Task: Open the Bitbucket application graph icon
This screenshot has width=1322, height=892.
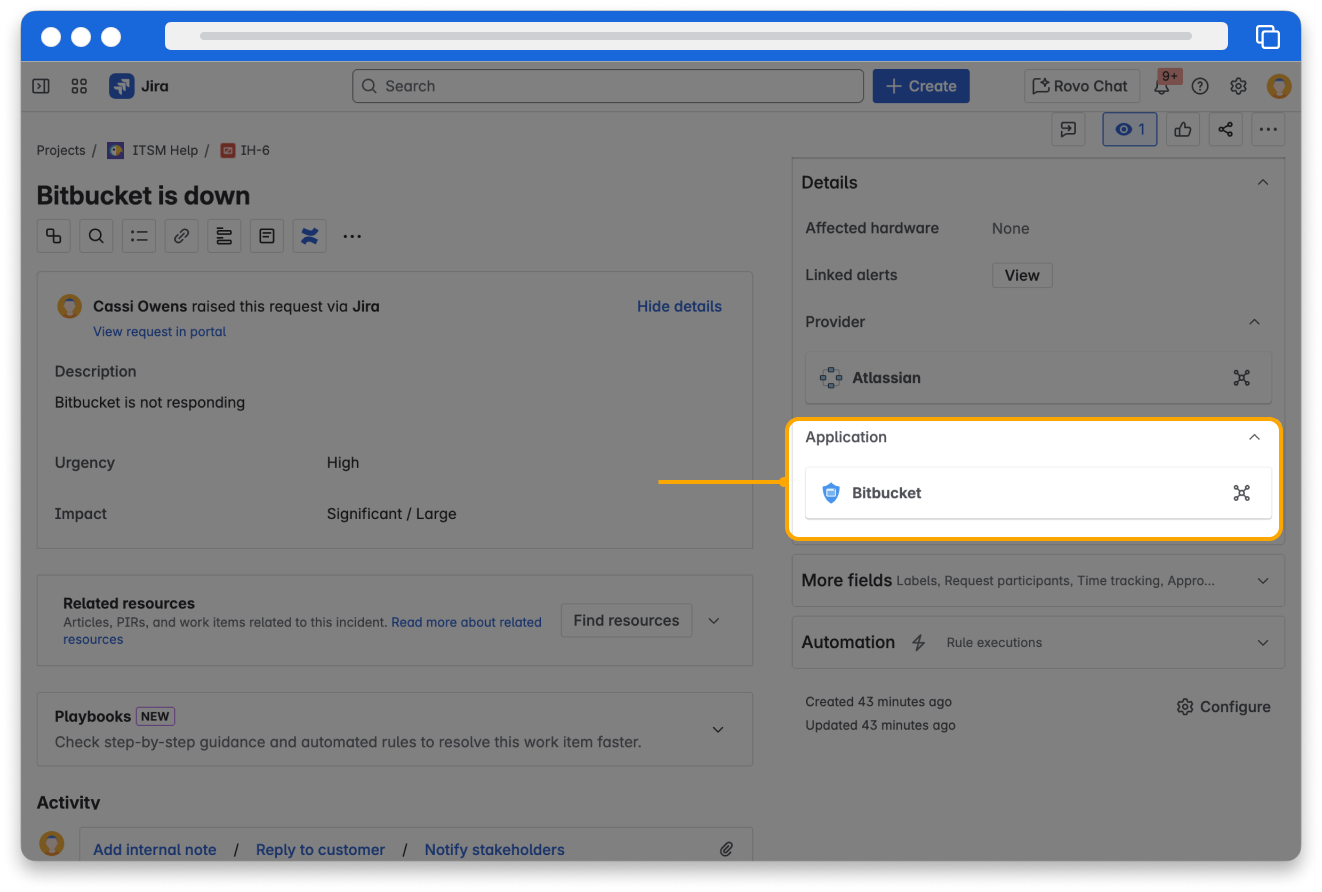Action: [1242, 493]
